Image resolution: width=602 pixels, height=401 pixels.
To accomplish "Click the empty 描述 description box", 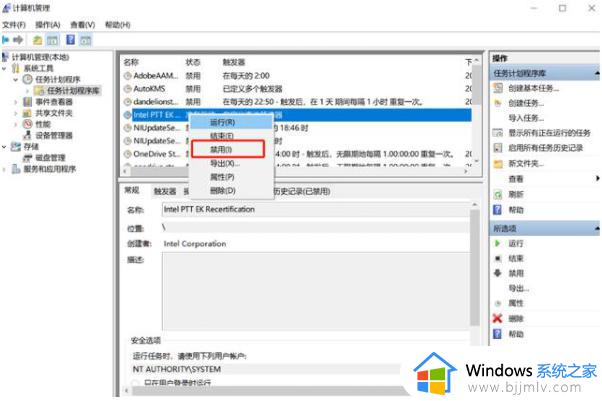I will [x=316, y=291].
